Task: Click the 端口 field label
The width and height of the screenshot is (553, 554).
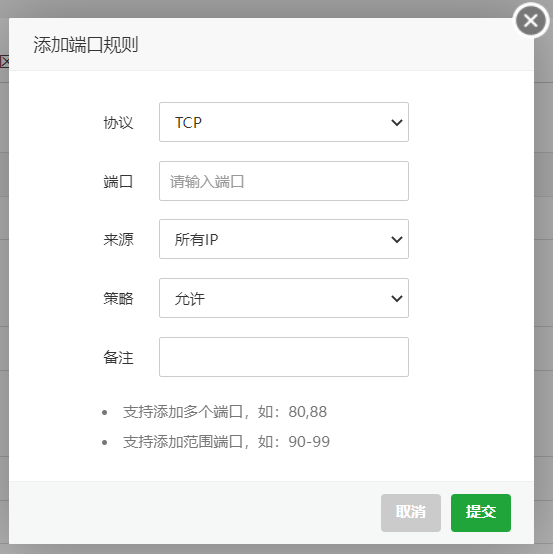Action: click(118, 182)
